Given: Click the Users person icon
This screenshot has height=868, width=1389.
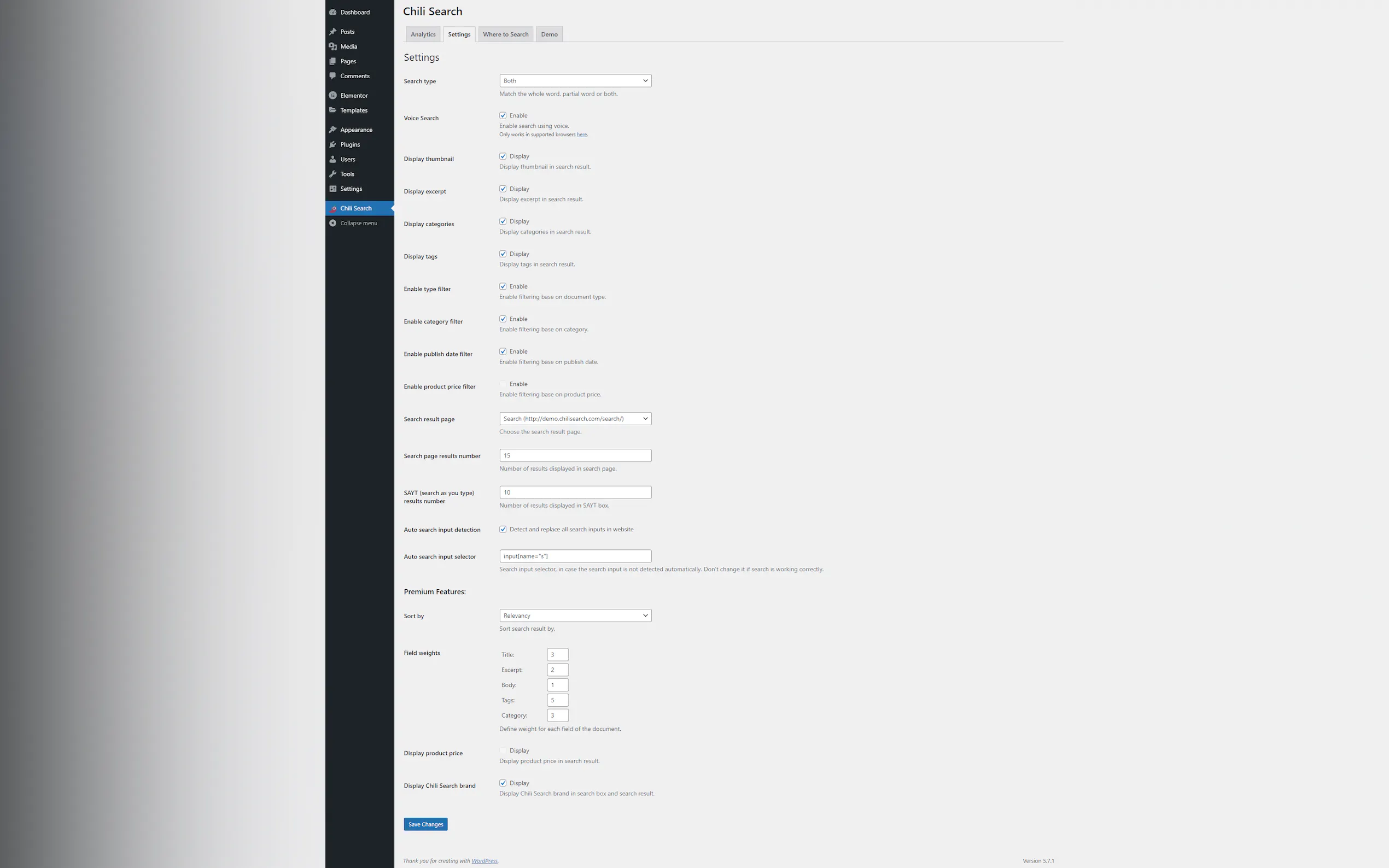Looking at the screenshot, I should click(x=332, y=160).
